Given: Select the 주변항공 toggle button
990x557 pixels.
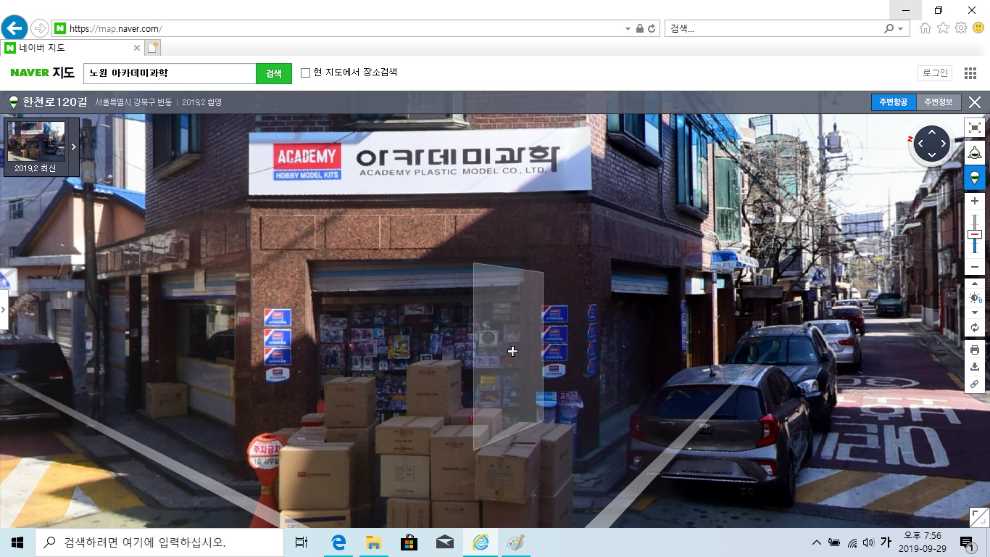Looking at the screenshot, I should point(893,102).
